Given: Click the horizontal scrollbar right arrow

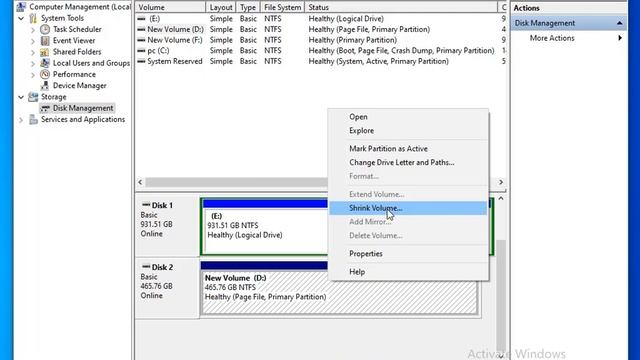Looking at the screenshot, I should click(501, 182).
